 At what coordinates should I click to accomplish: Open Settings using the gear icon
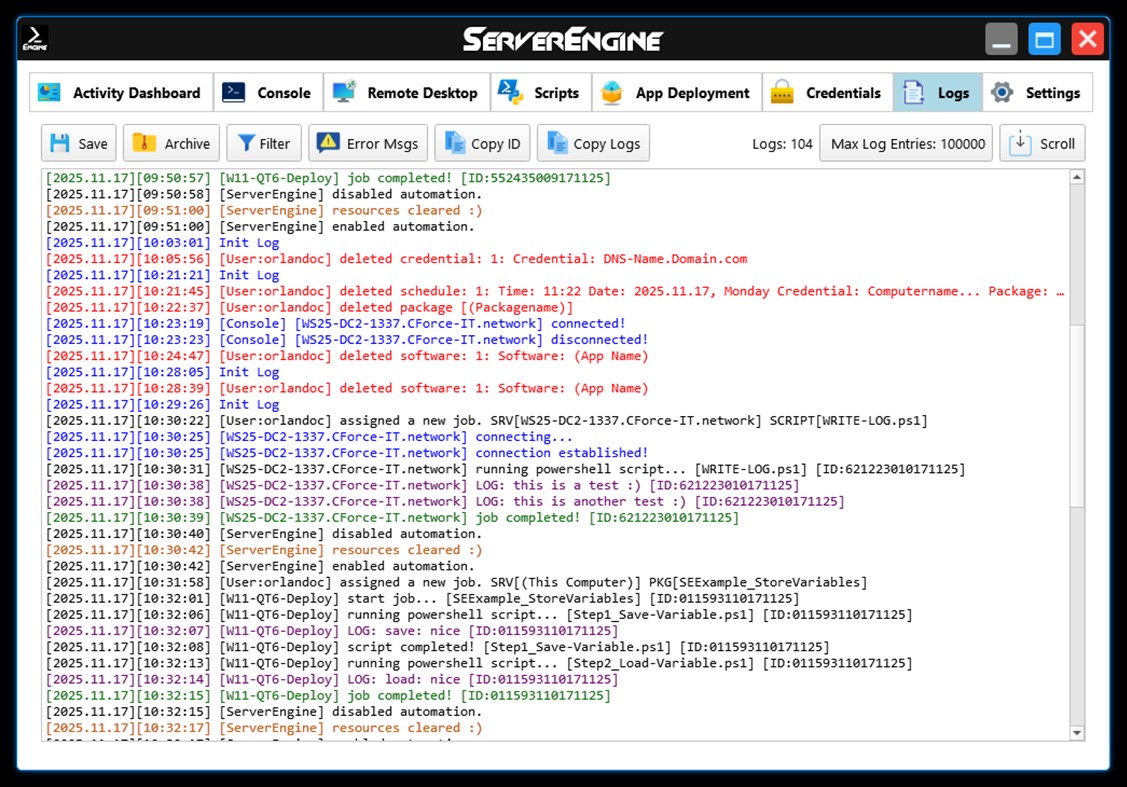[1002, 92]
